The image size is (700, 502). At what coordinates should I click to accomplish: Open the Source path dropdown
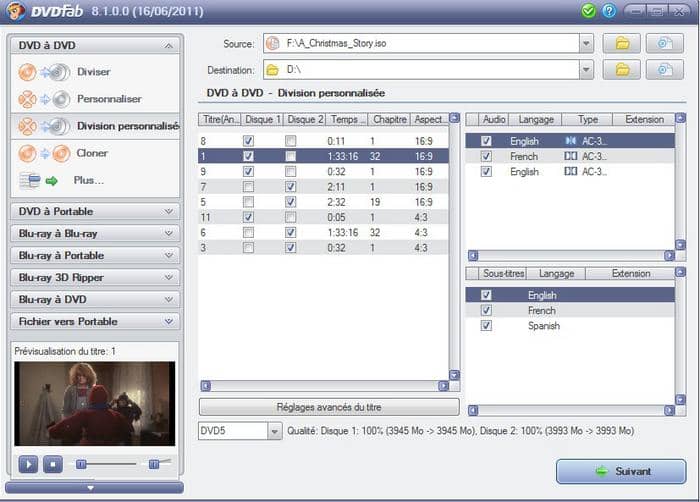coord(586,44)
